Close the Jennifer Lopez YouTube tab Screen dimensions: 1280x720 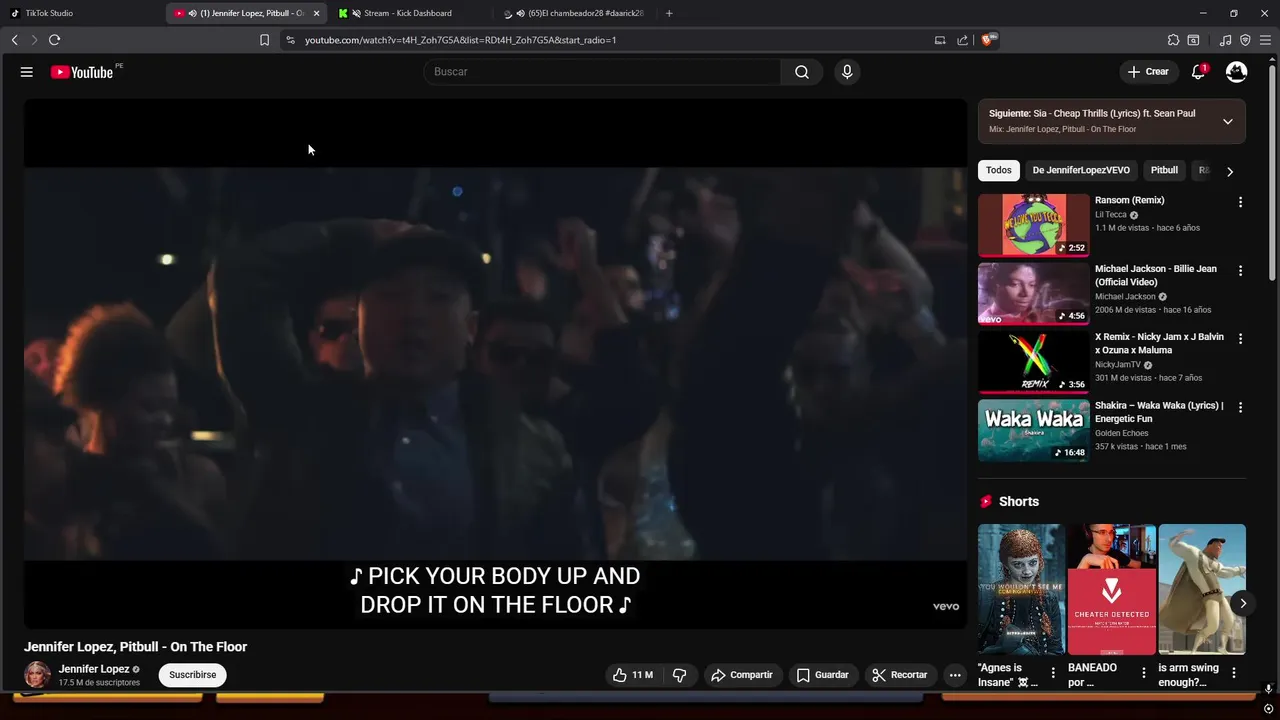(317, 13)
